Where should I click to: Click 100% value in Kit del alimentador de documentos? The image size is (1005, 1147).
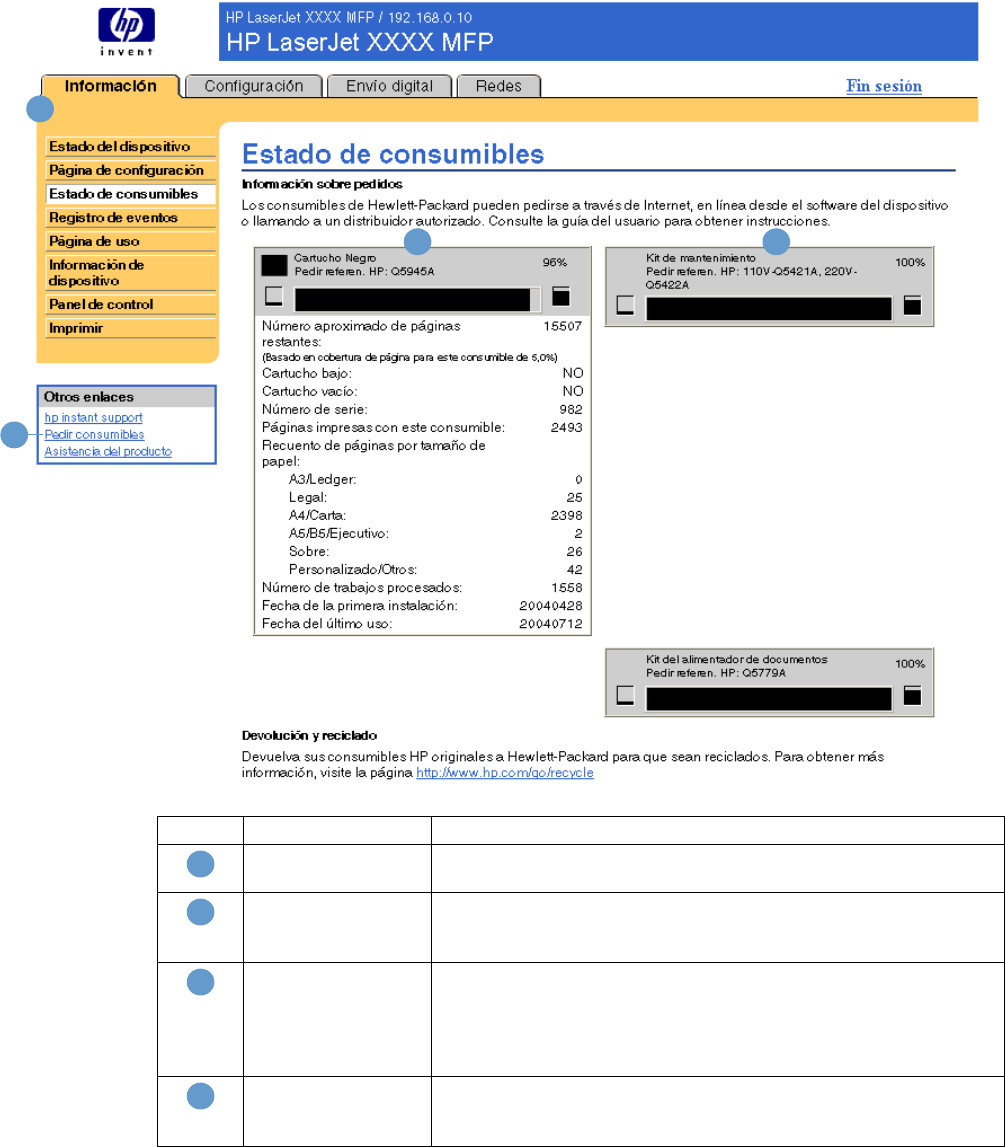910,663
